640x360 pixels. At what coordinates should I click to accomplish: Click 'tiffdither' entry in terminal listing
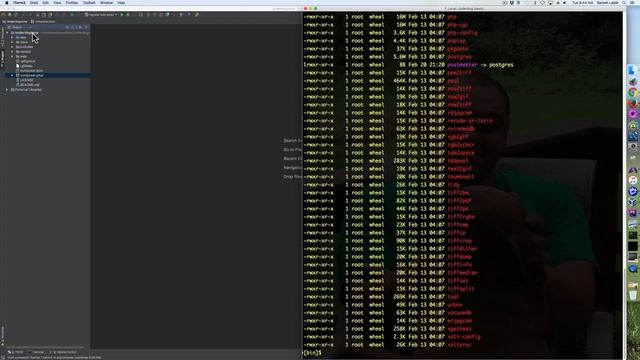[462, 249]
